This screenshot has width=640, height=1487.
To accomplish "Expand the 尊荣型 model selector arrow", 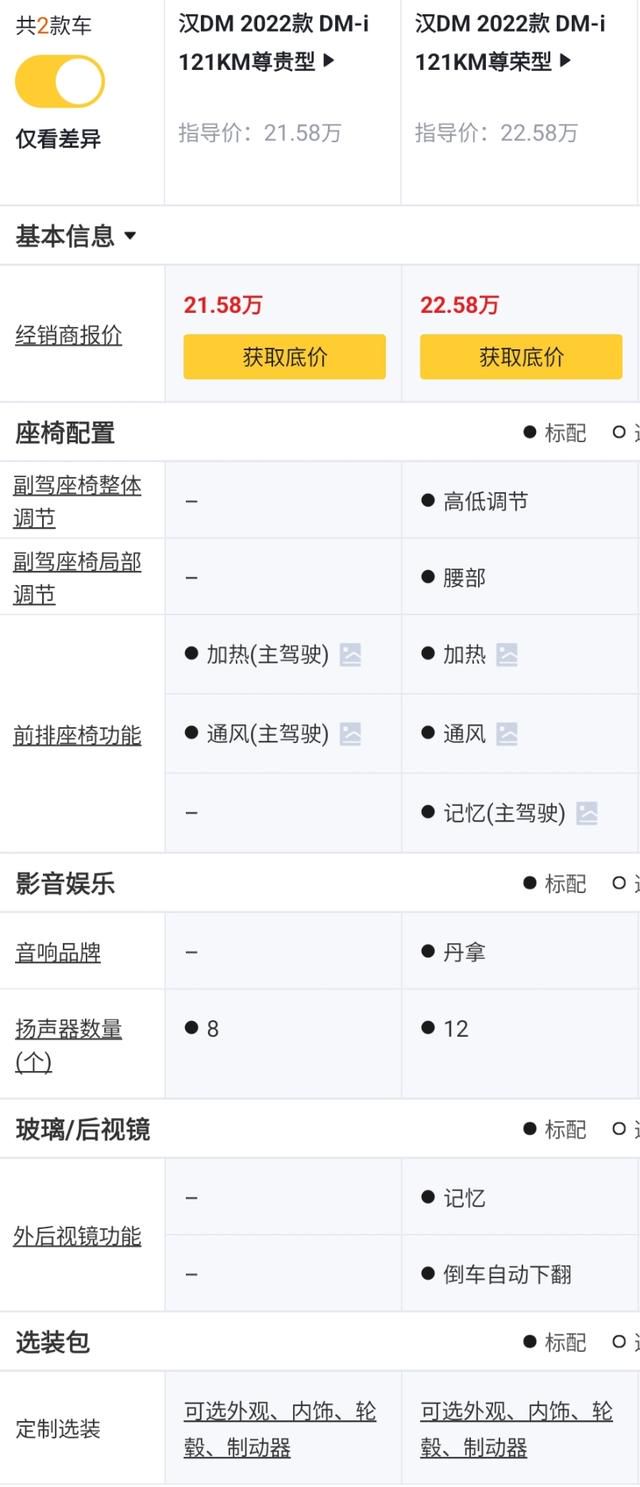I will coord(565,61).
